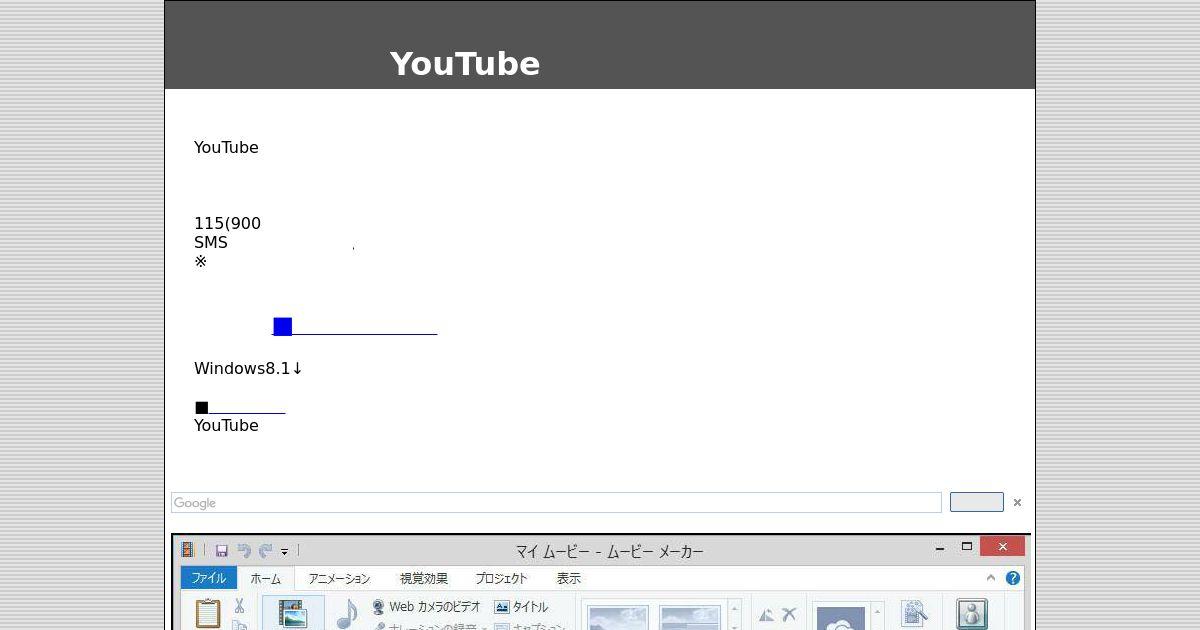
Task: Open the quick access toolbar customize dropdown
Action: coord(284,552)
